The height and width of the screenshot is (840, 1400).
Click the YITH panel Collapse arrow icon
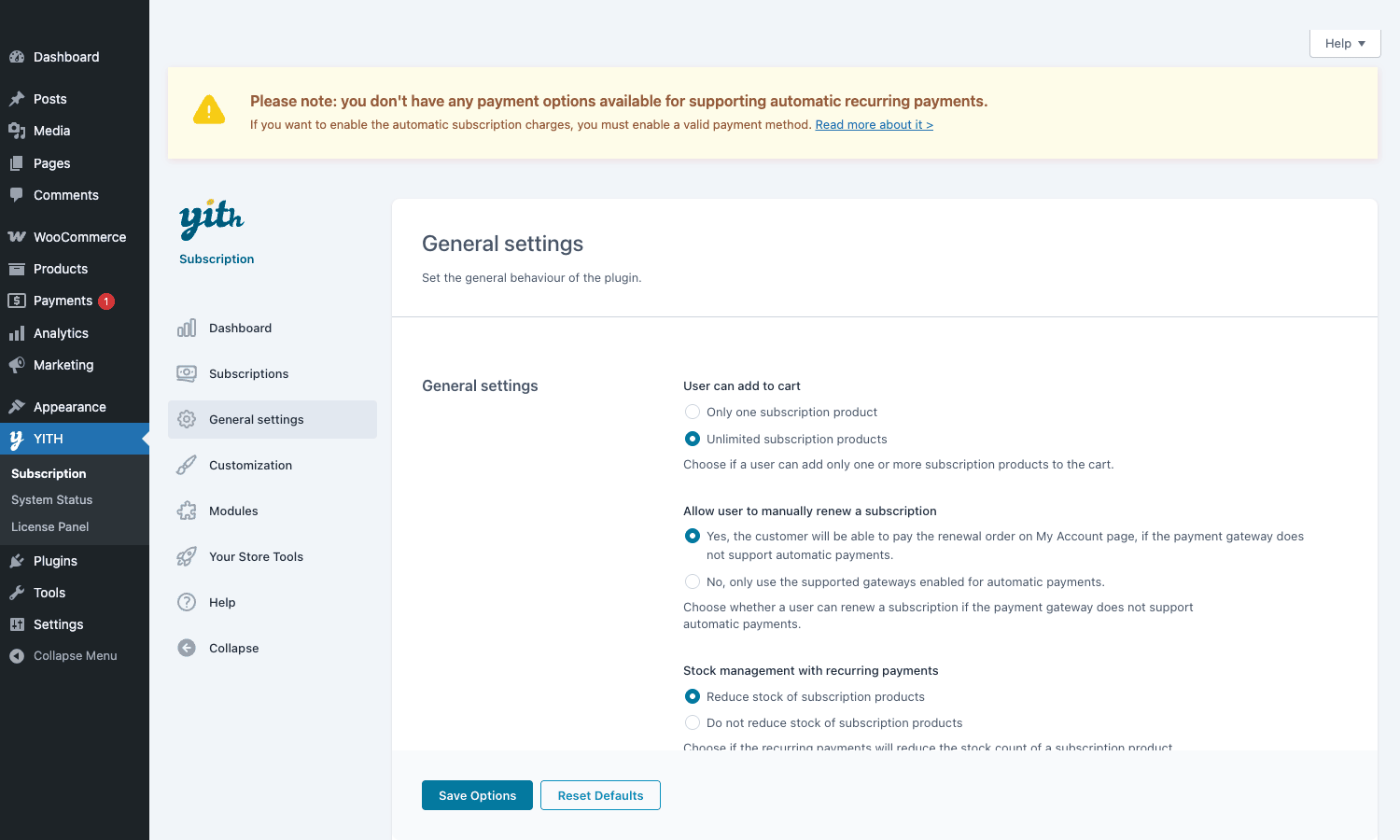187,648
